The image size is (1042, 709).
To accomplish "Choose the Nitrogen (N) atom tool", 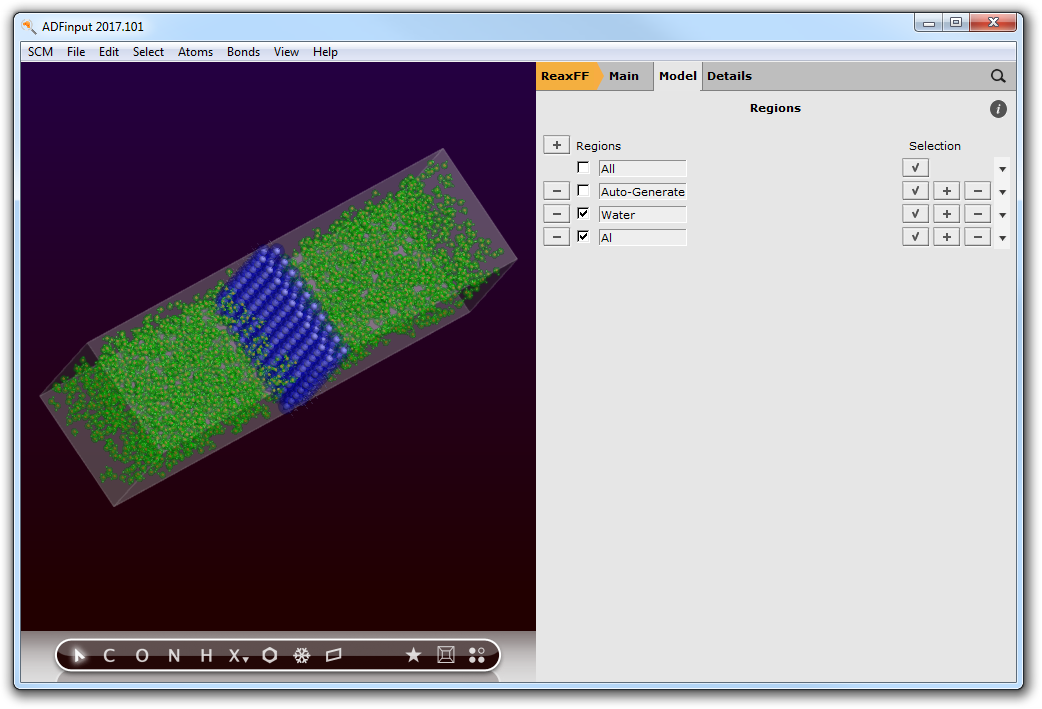I will (174, 656).
